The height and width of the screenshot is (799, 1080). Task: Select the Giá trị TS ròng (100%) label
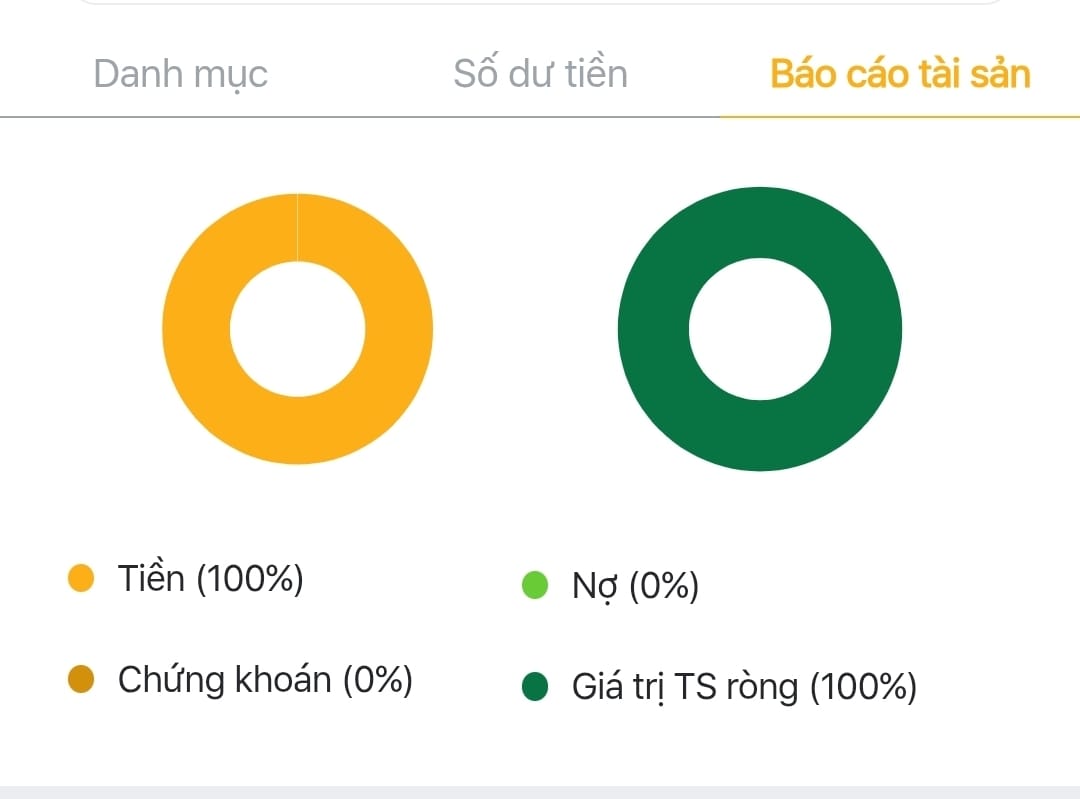744,688
